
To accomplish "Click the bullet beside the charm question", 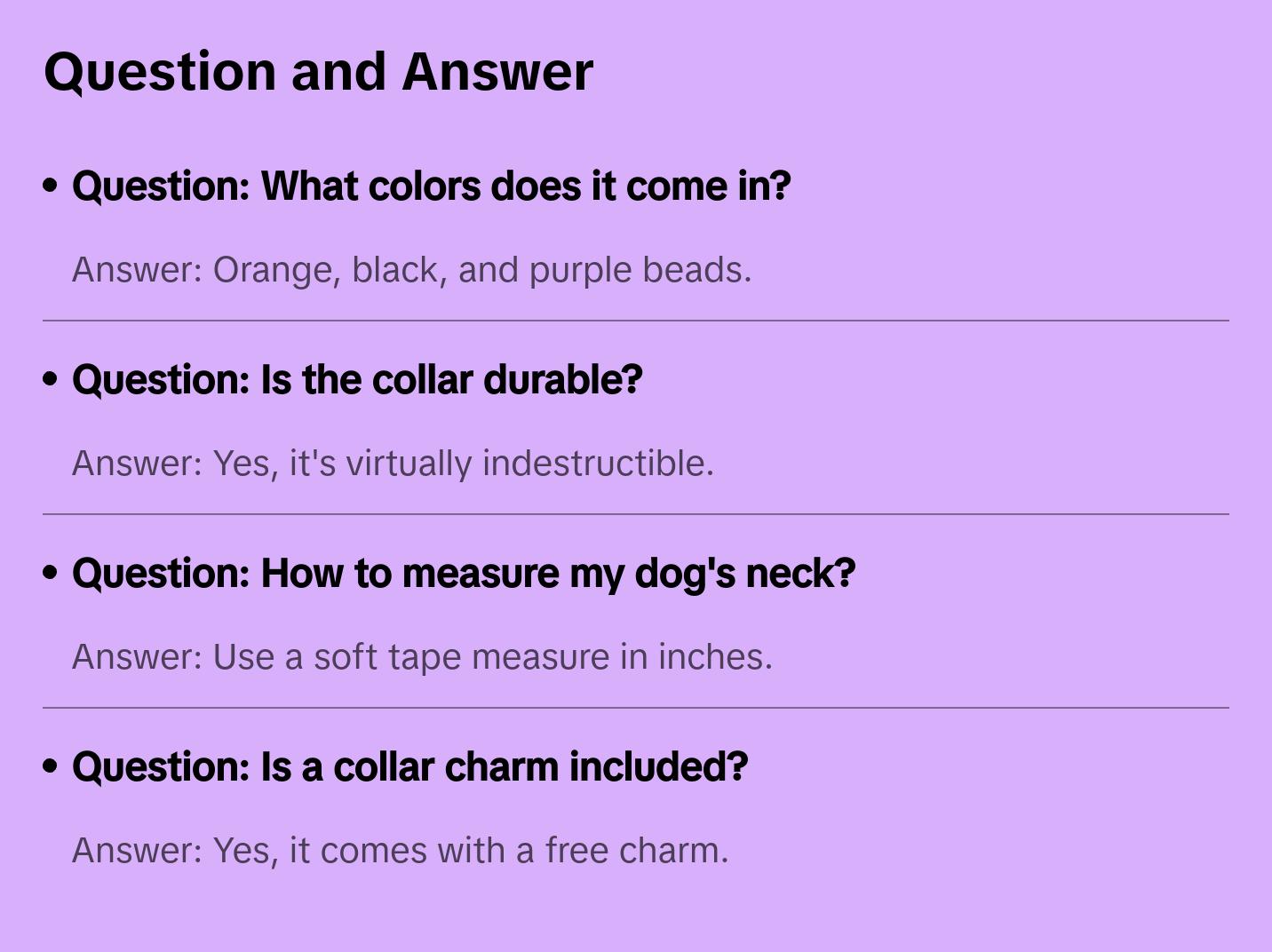I will [51, 766].
